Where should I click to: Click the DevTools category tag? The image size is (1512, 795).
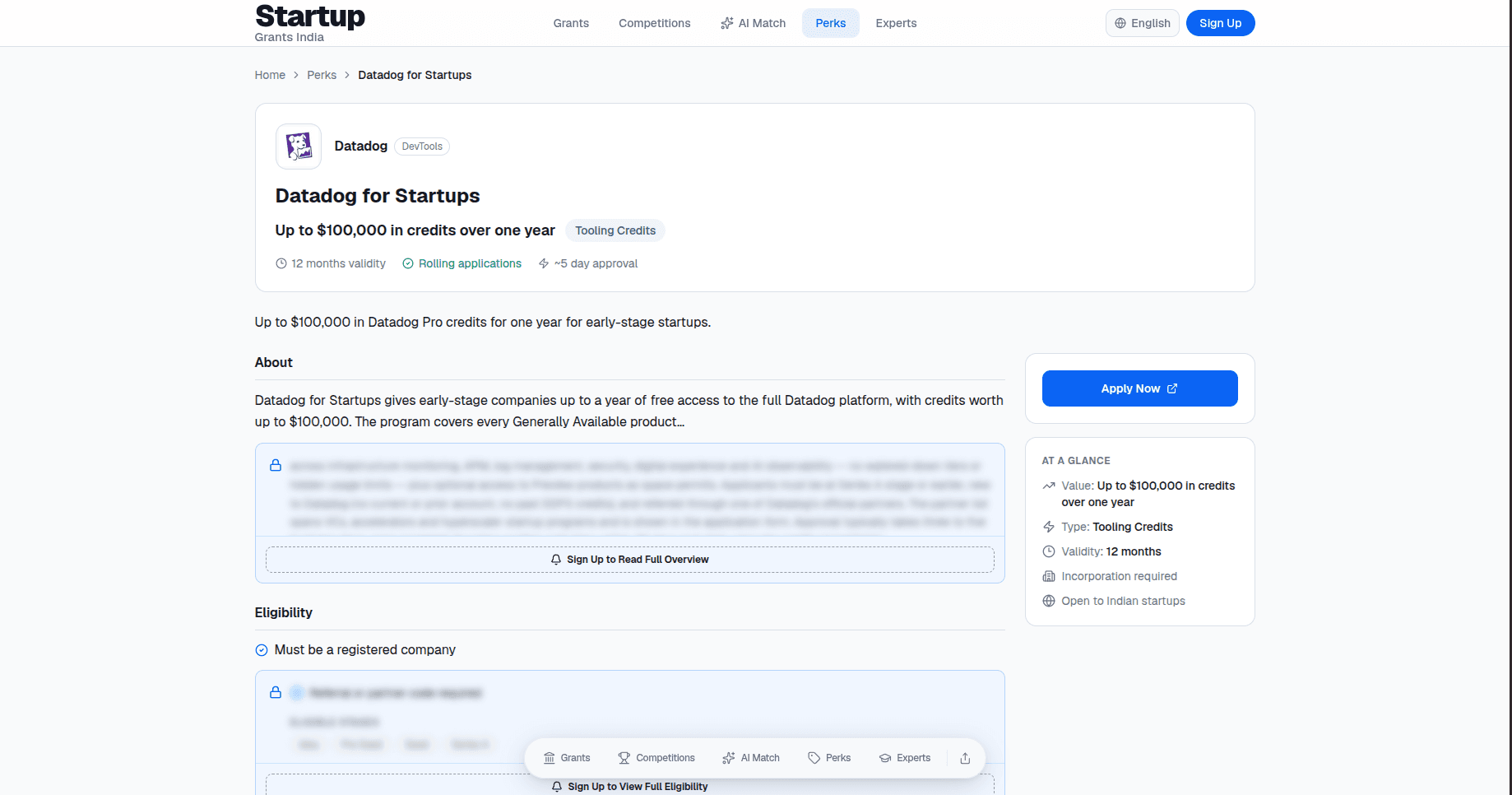click(x=422, y=146)
